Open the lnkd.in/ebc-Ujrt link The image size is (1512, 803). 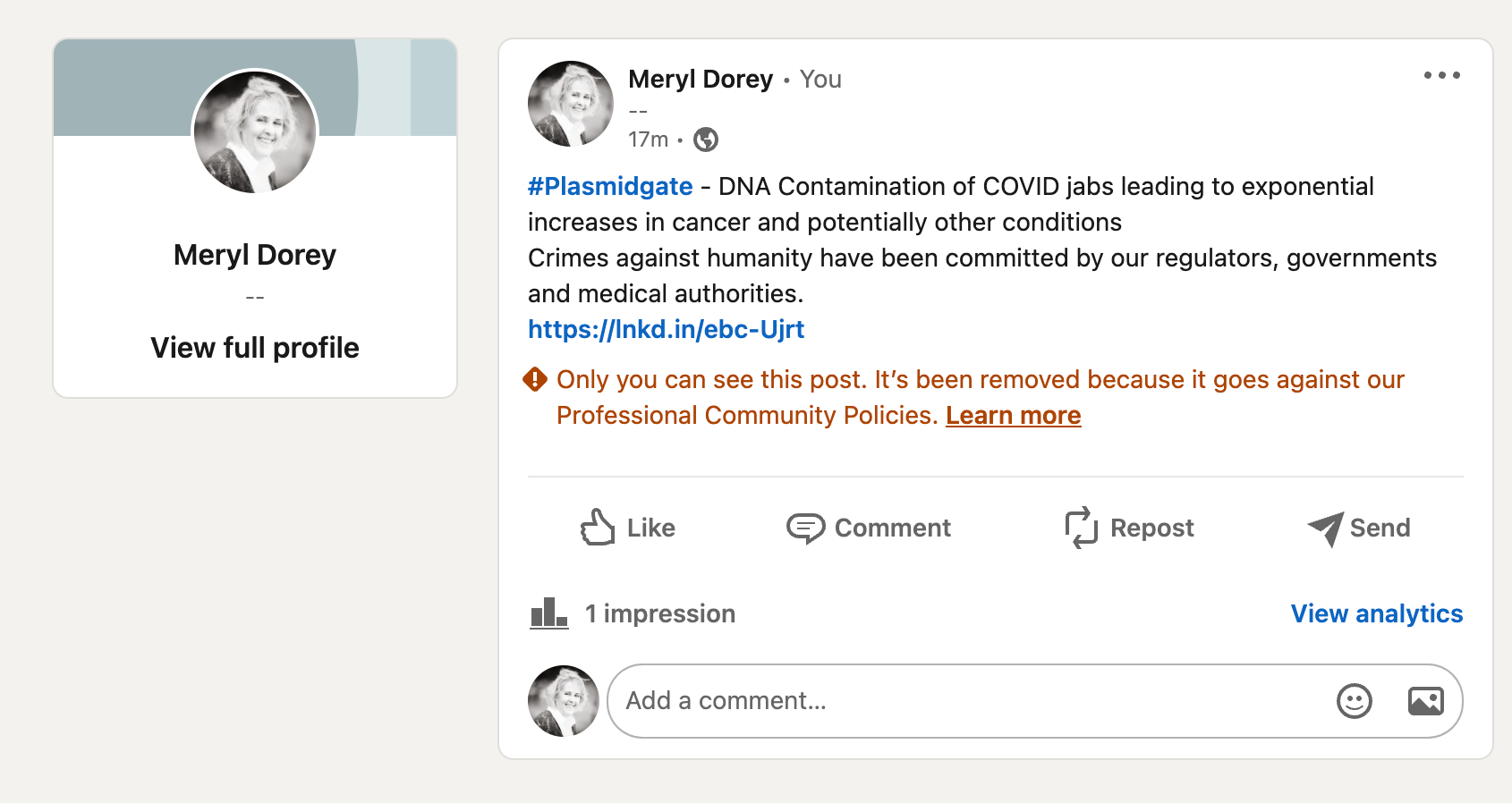click(x=666, y=329)
